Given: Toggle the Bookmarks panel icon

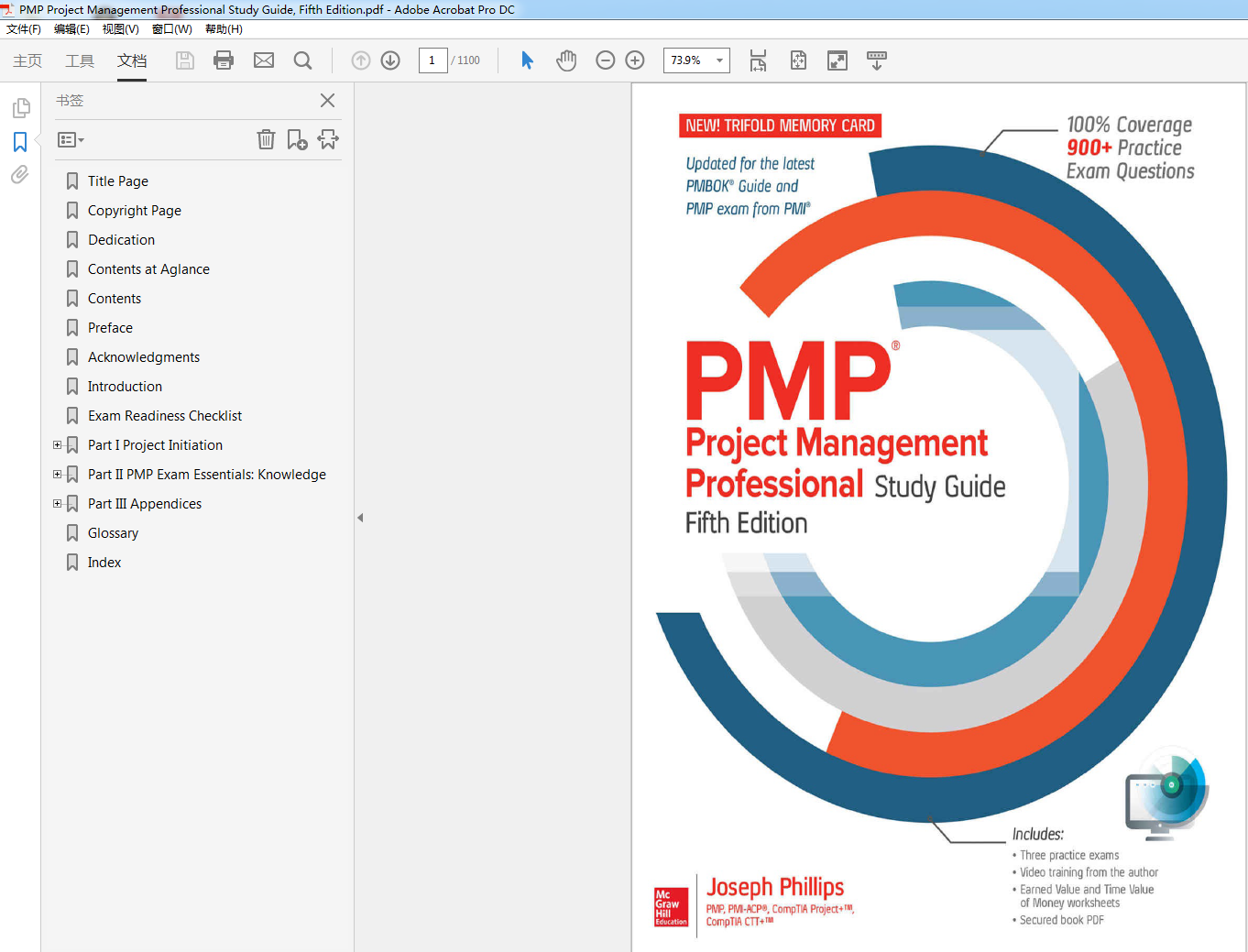Looking at the screenshot, I should click(x=20, y=142).
